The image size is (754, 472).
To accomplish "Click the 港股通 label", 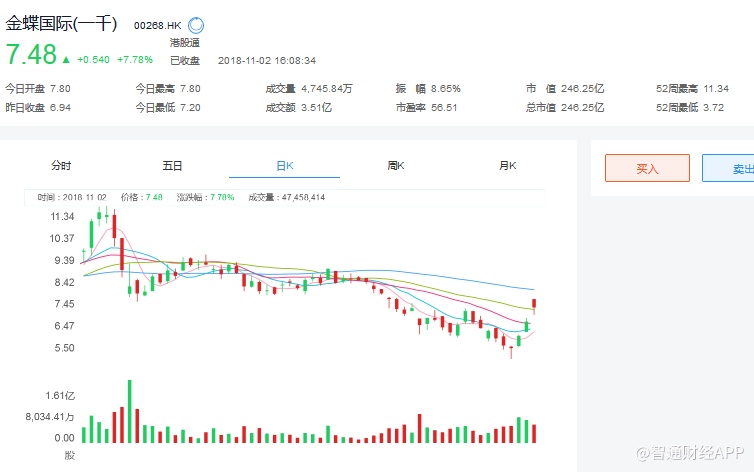I will [x=184, y=42].
